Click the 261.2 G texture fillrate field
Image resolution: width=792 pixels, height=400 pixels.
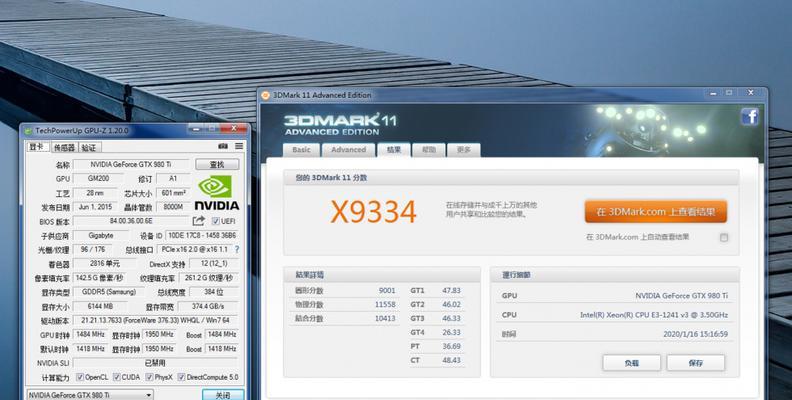click(209, 278)
